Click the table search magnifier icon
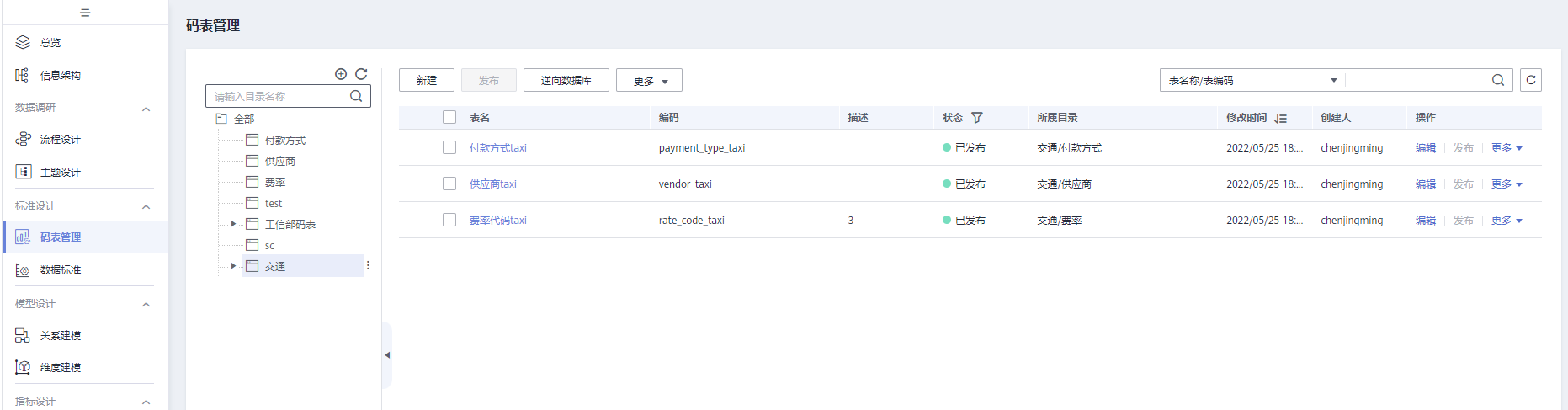This screenshot has height=410, width=1568. pyautogui.click(x=1498, y=80)
